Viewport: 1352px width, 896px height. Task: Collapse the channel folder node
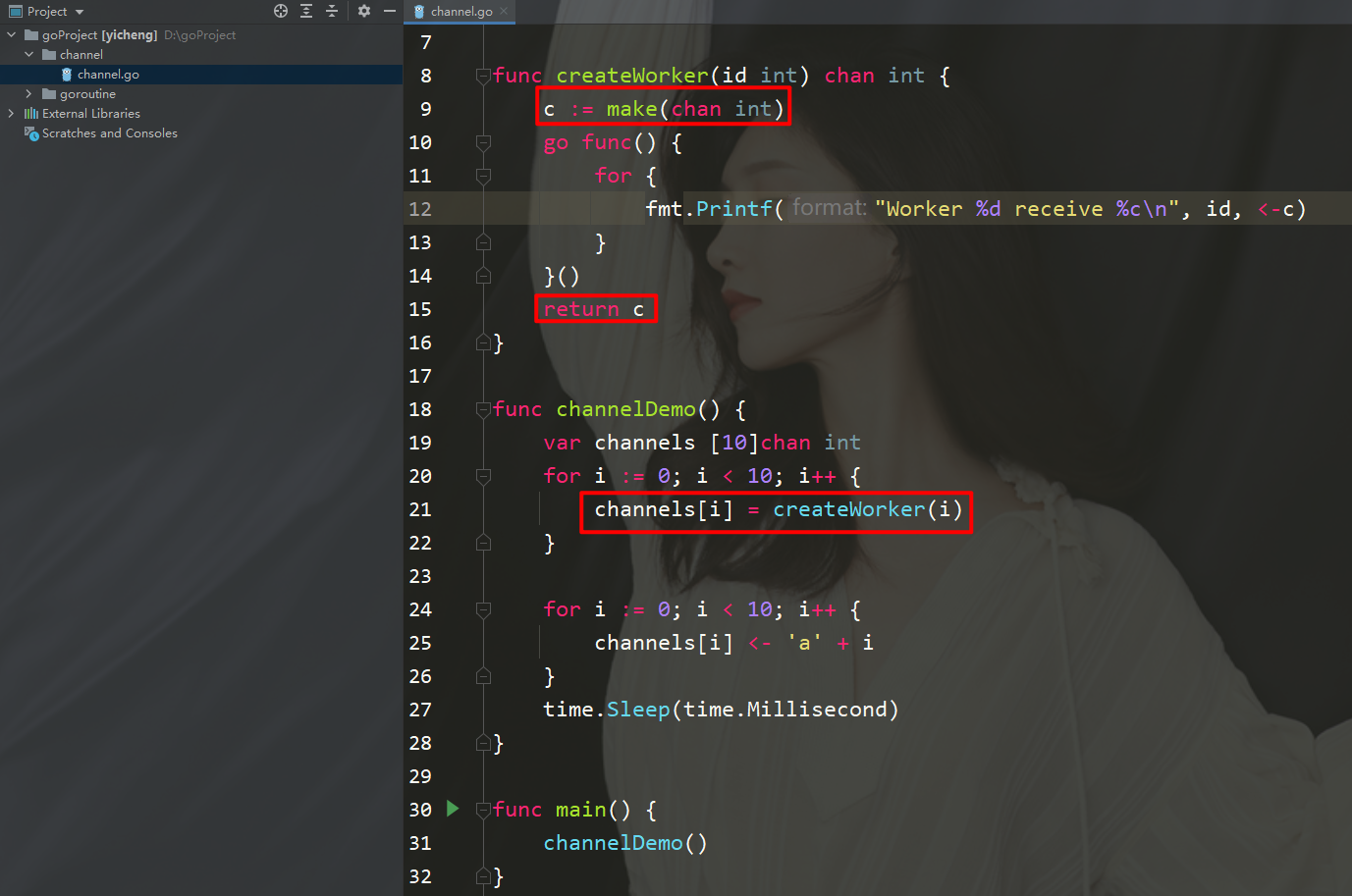(29, 54)
